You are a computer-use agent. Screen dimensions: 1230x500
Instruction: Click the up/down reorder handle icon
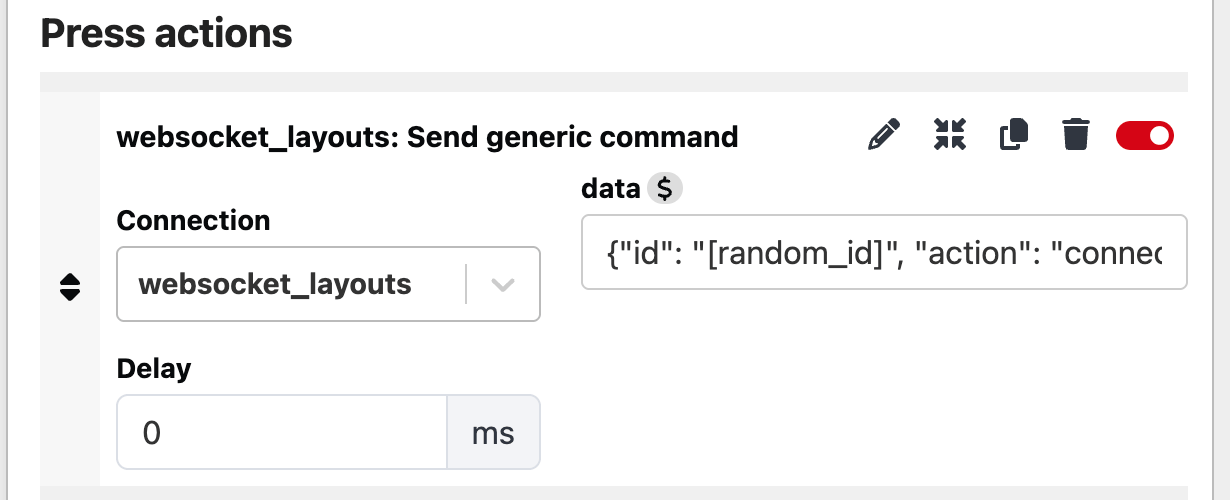point(69,287)
